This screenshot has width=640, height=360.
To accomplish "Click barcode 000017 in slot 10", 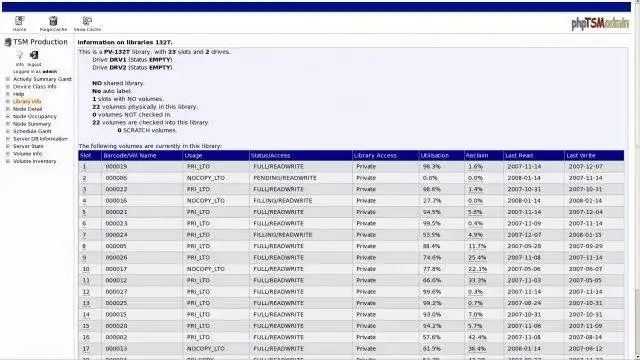I will pyautogui.click(x=116, y=269).
